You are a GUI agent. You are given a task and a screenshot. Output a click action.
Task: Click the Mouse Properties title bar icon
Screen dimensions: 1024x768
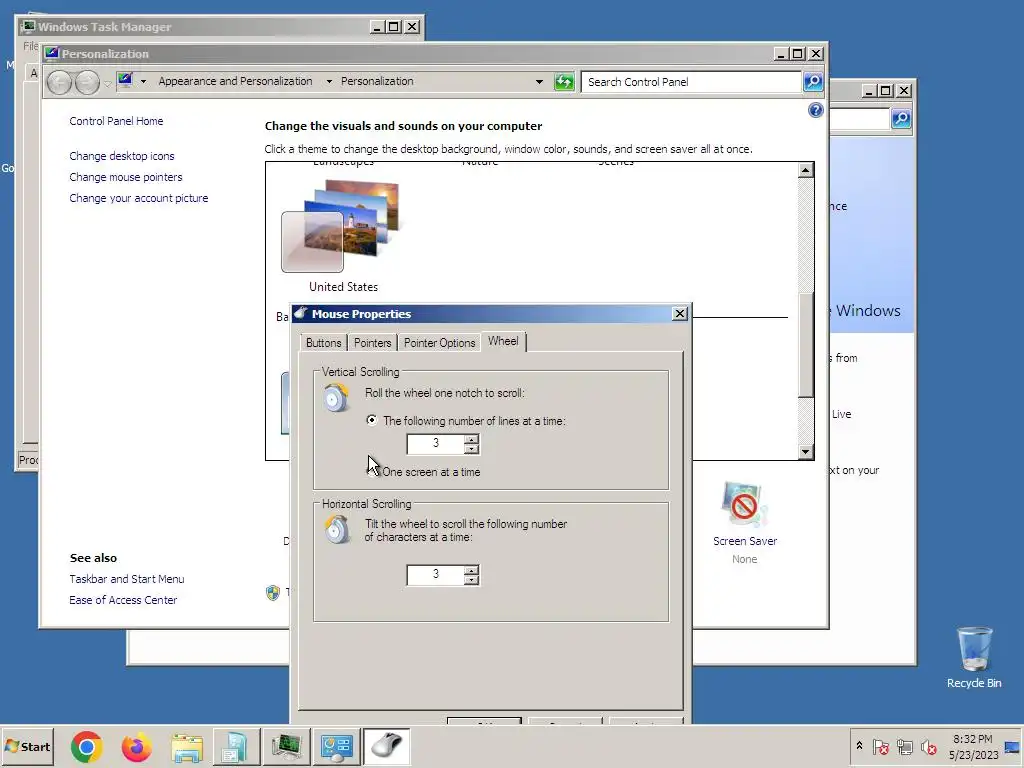click(x=301, y=313)
